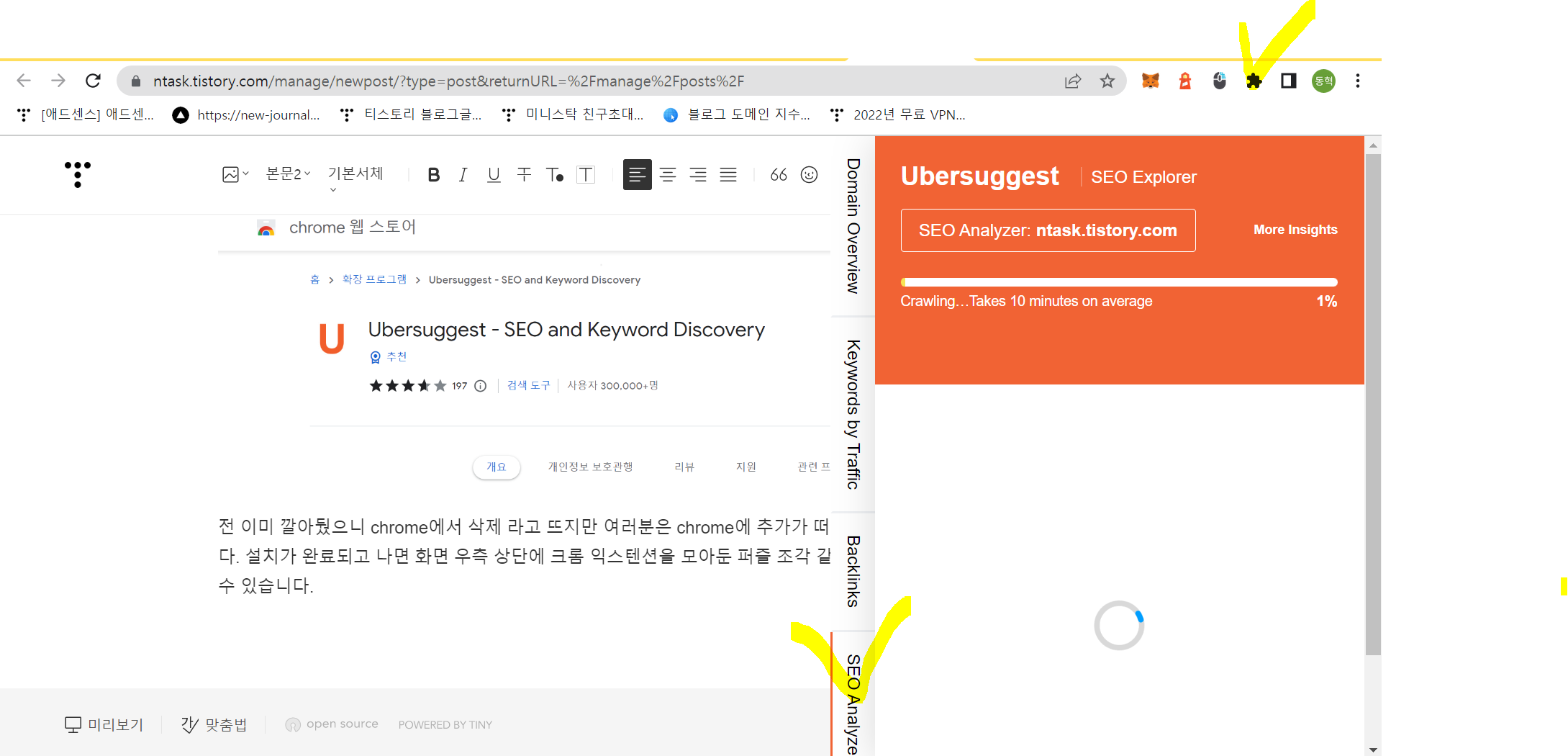1568x756 pixels.
Task: Insert a blockquote
Action: pos(779,174)
